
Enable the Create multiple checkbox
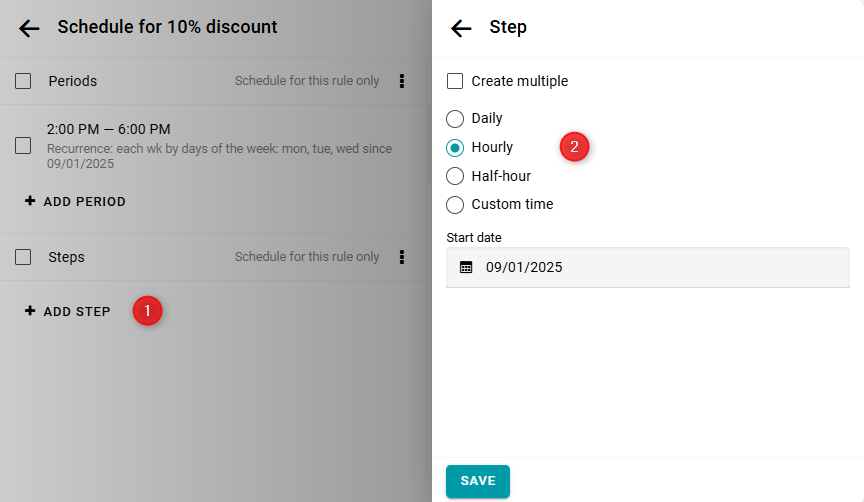(x=455, y=81)
